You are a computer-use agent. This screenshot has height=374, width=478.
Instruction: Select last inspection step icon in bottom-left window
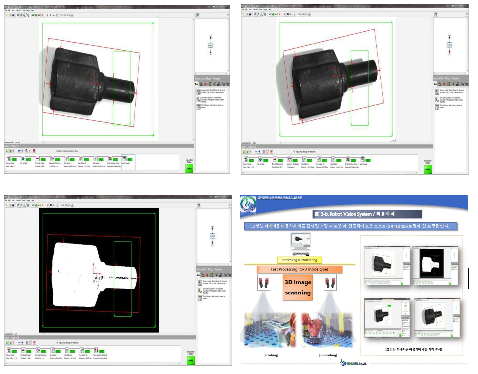click(x=96, y=350)
